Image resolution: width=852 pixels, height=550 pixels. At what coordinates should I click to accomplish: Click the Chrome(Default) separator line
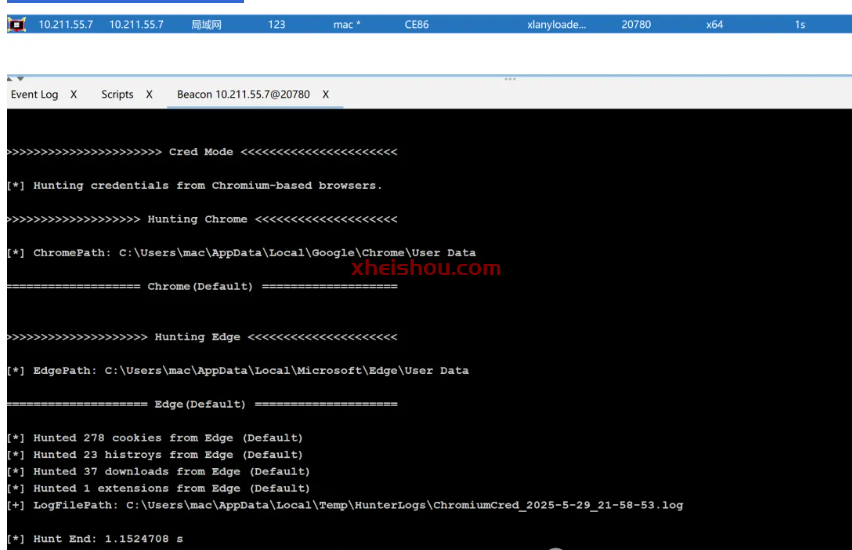click(202, 287)
